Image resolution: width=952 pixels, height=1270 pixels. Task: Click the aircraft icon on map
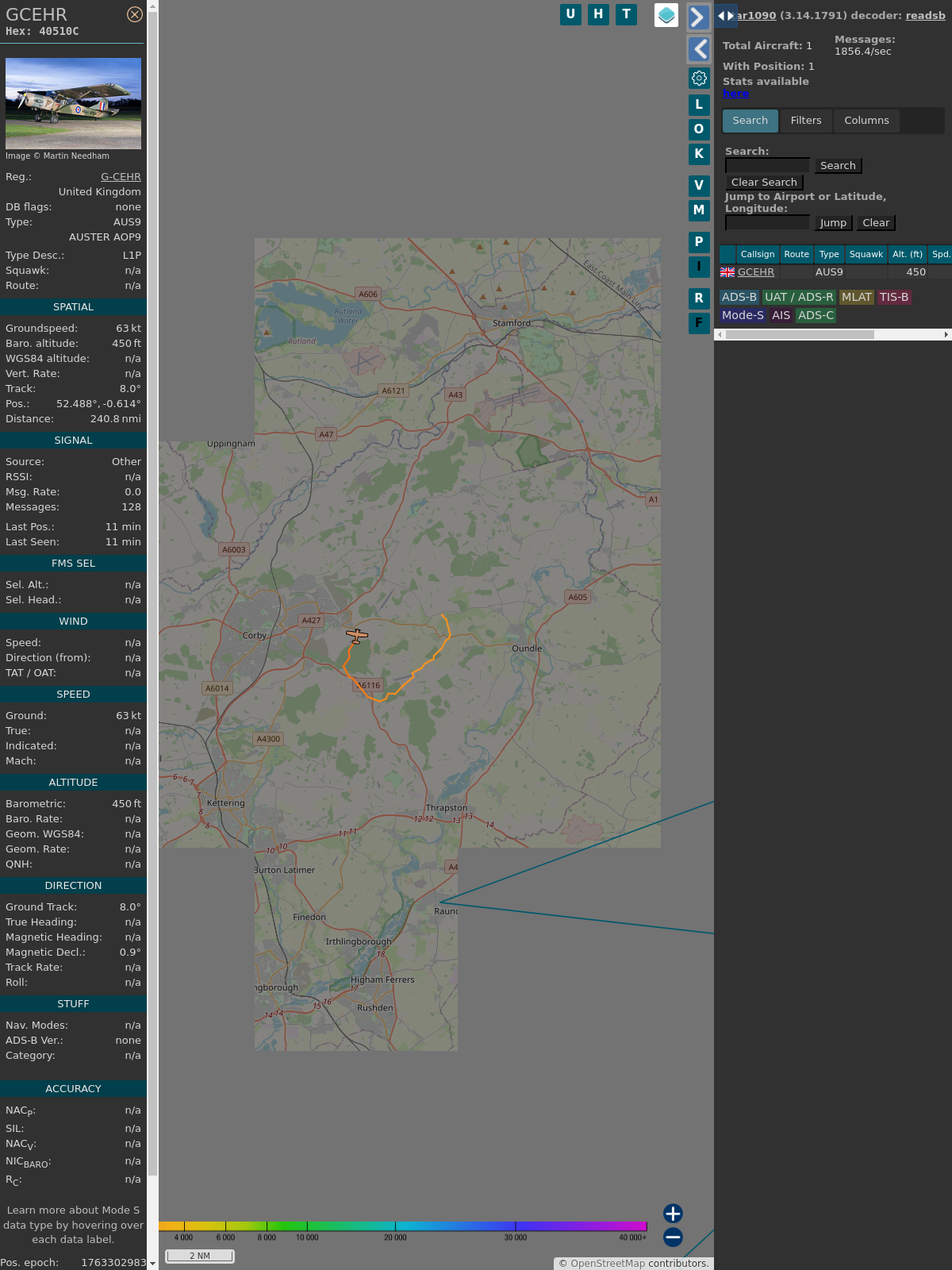point(357,635)
